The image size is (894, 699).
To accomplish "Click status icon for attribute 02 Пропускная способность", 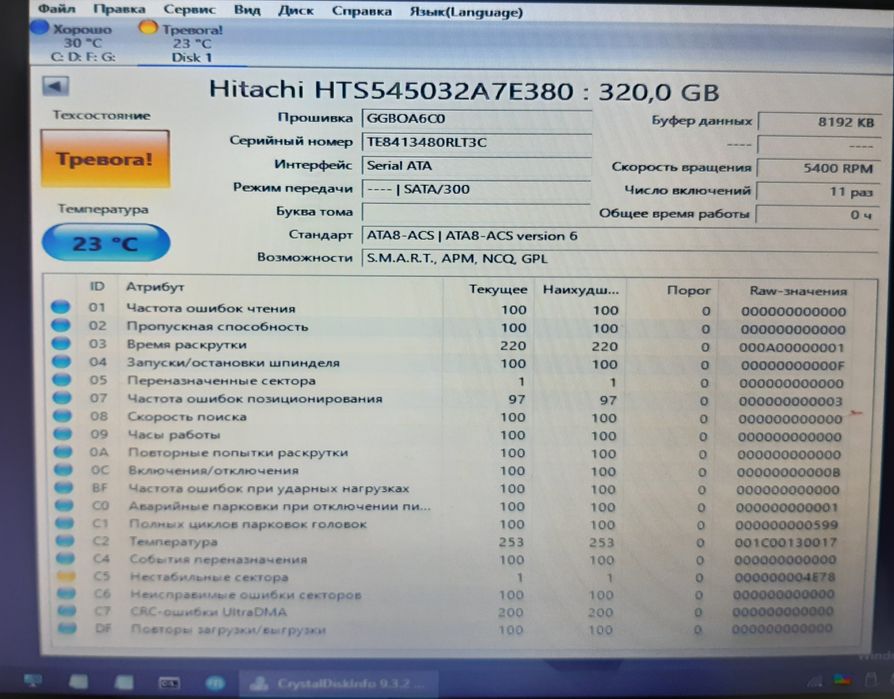I will 61,325.
